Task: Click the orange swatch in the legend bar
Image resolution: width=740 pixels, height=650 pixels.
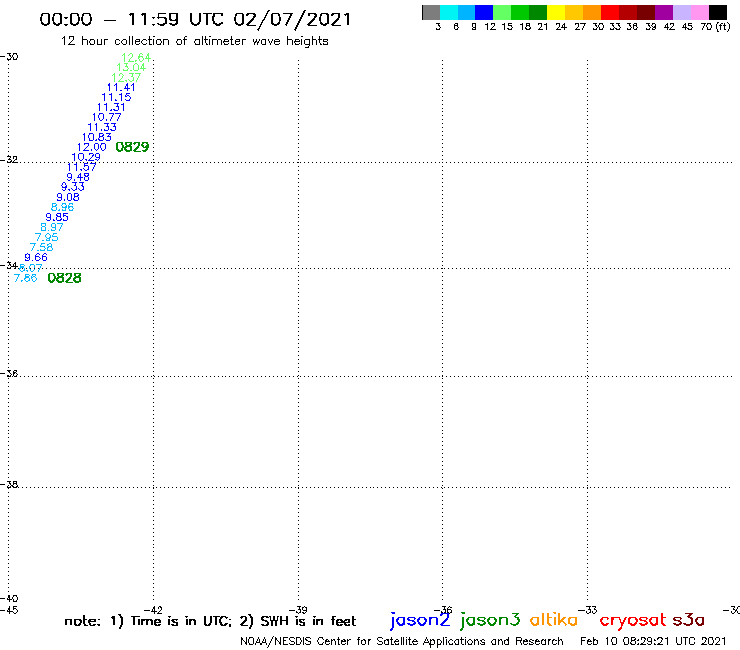Action: tap(592, 12)
